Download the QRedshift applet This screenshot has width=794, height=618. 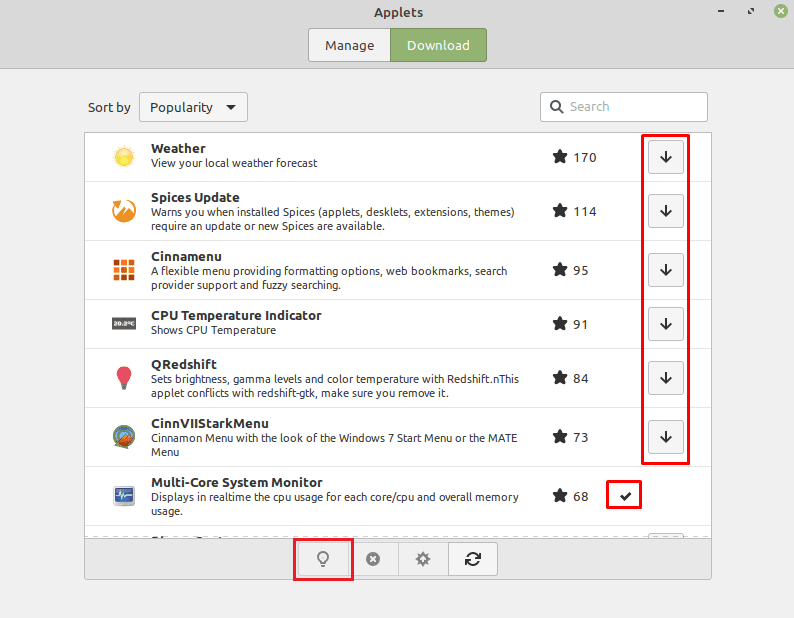(665, 378)
